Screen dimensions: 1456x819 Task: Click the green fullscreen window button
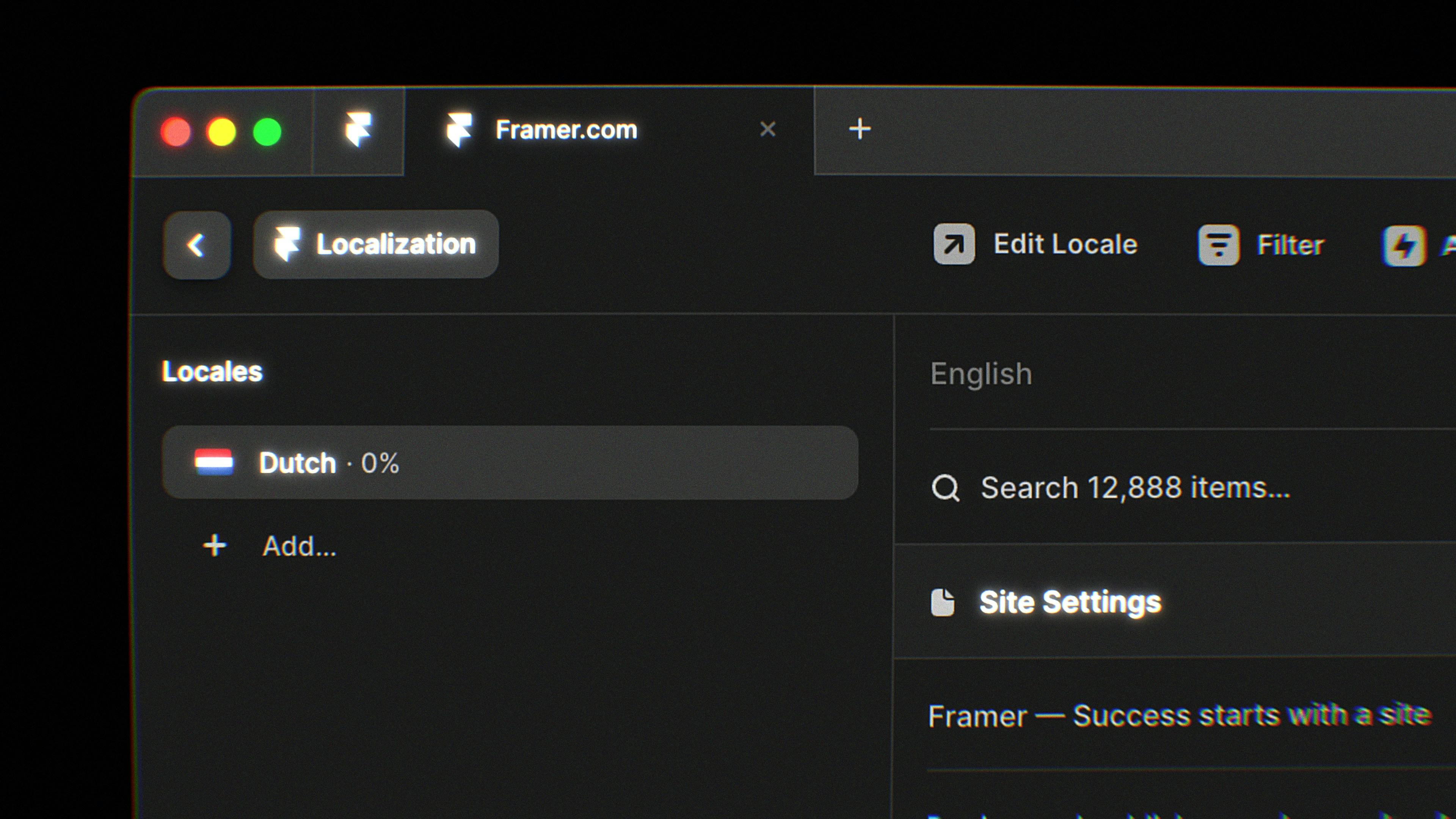point(267,132)
